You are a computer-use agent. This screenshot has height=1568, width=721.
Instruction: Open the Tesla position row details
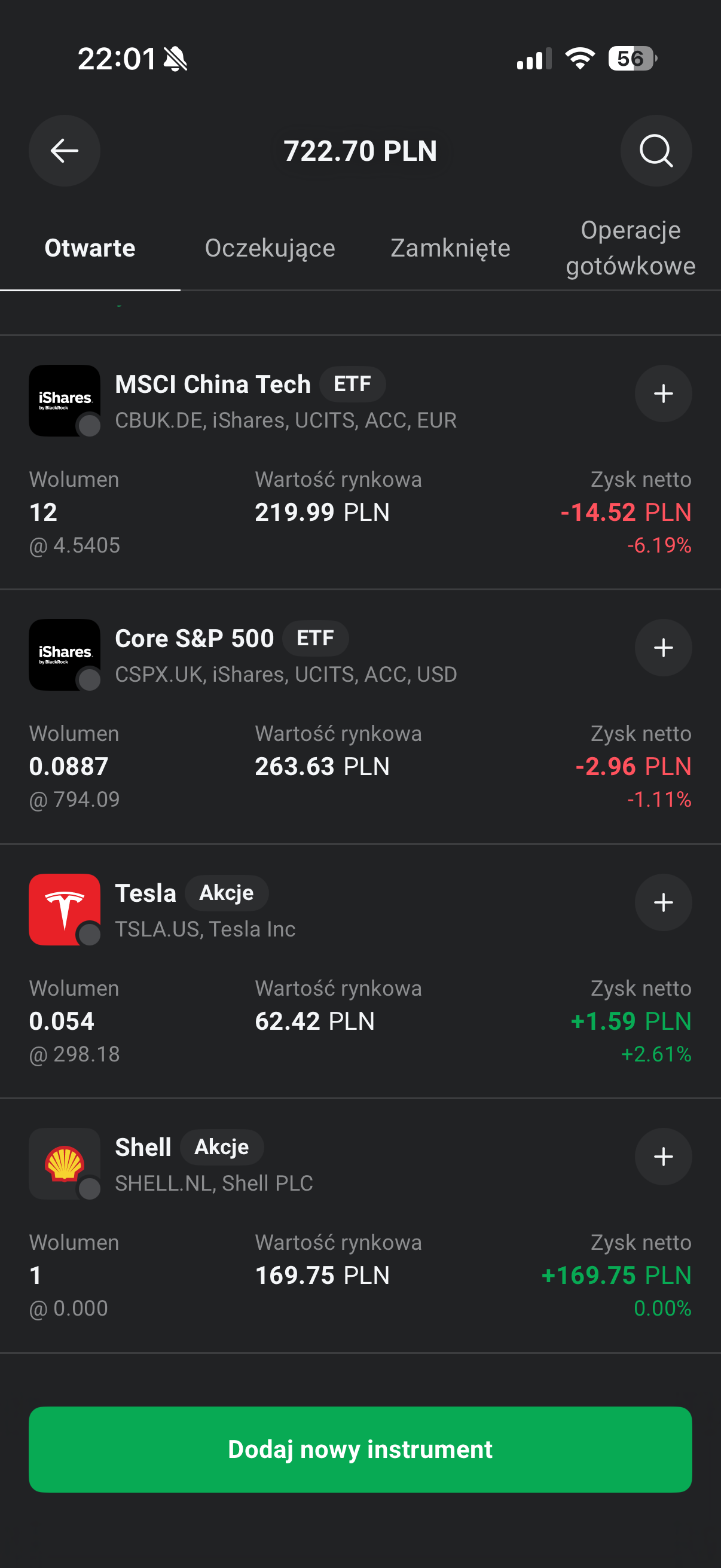point(360,971)
